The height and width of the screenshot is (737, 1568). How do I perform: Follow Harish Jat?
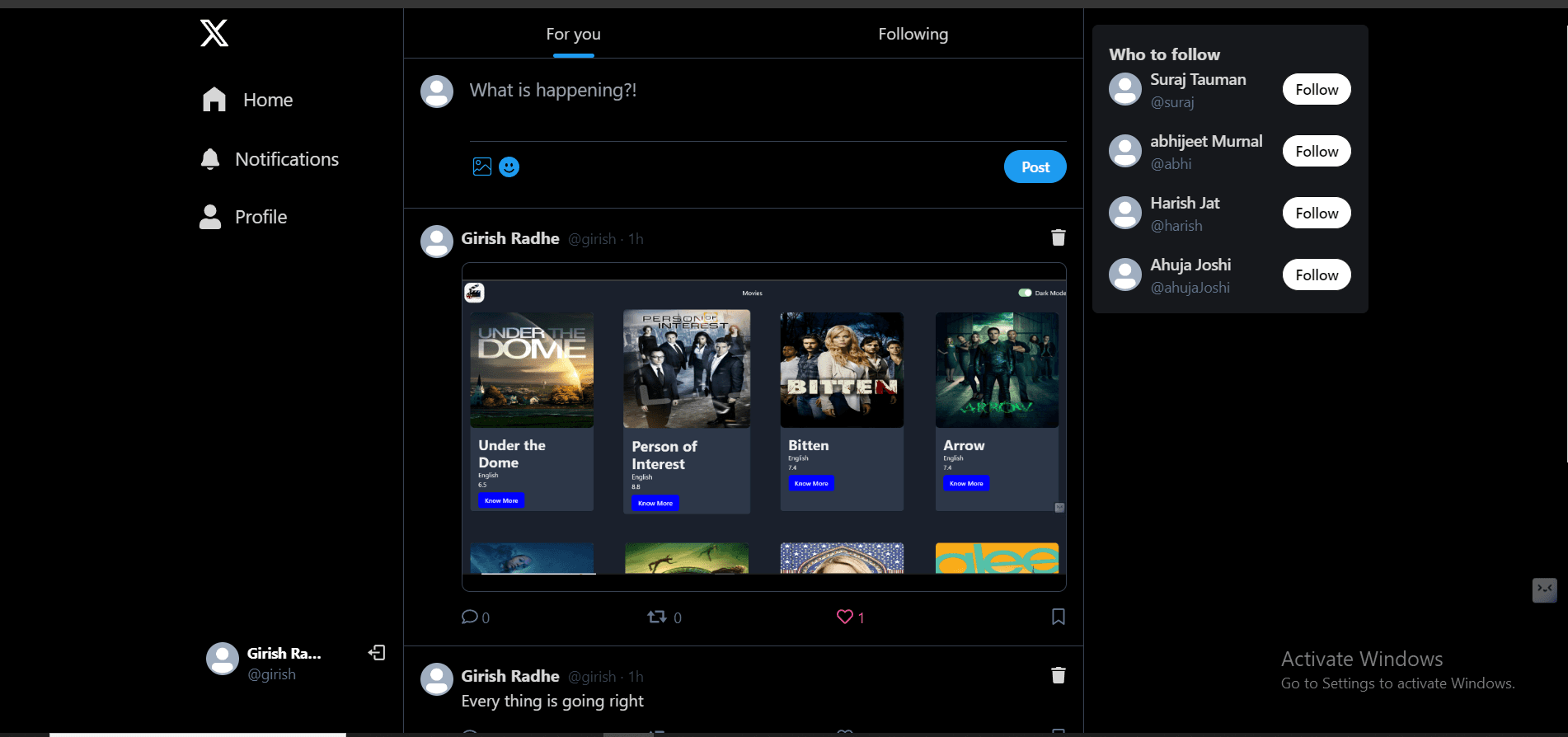coord(1317,213)
